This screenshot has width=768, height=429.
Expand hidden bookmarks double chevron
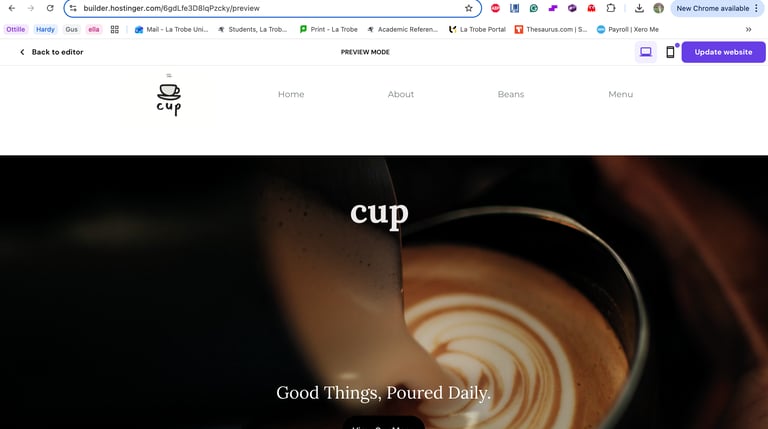748,29
